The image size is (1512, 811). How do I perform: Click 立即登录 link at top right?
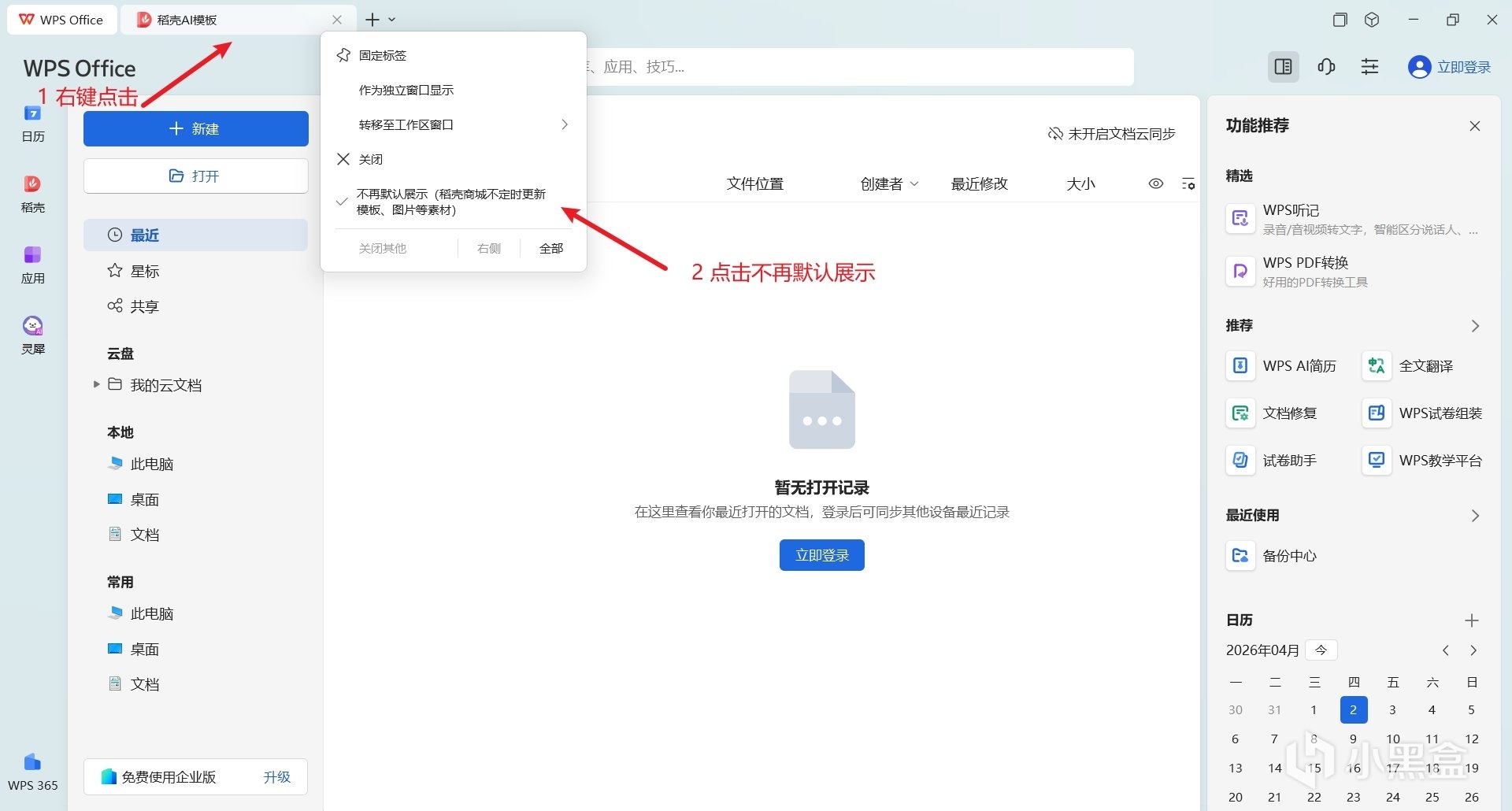pos(1463,67)
